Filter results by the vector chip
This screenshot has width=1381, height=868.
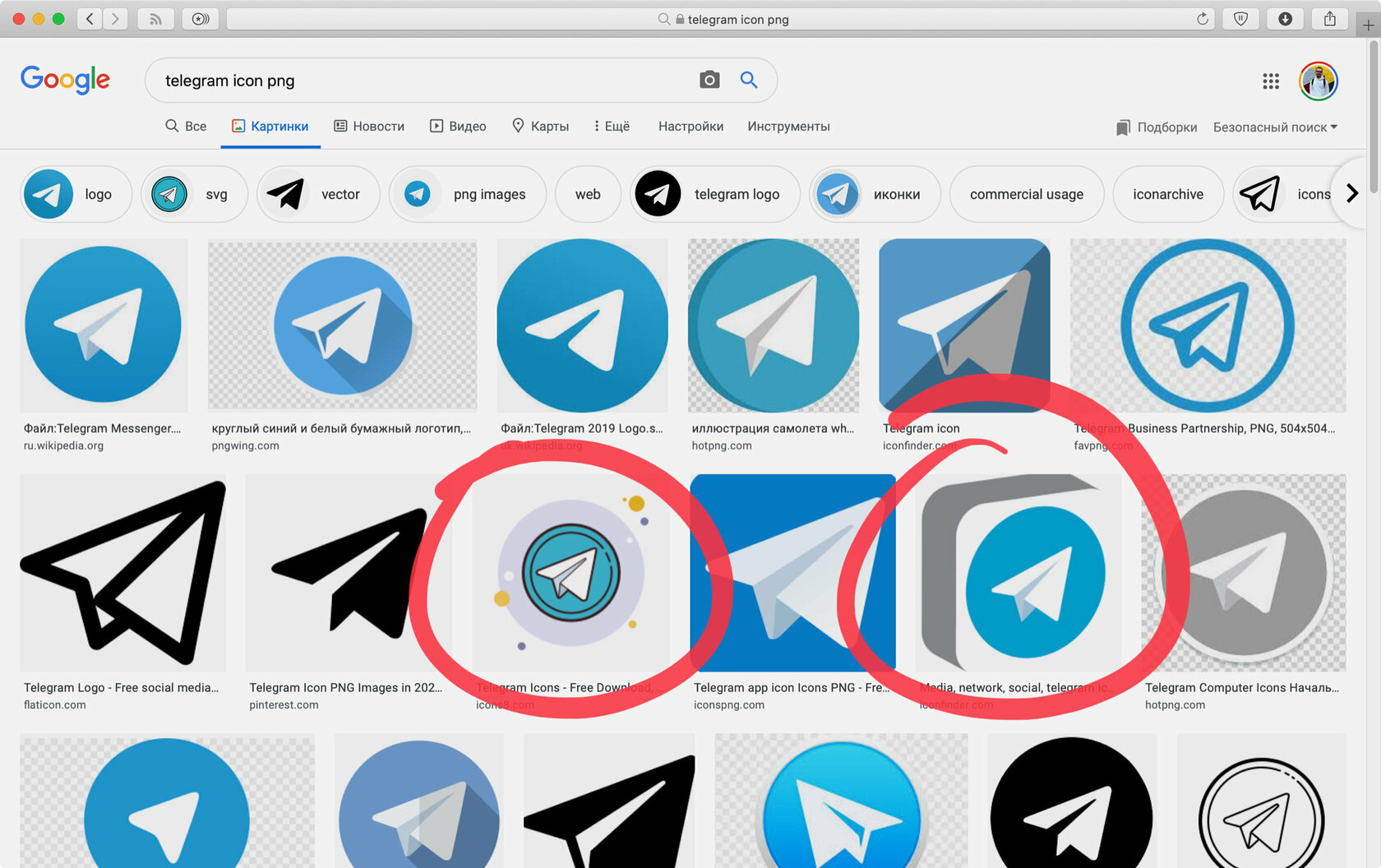pyautogui.click(x=318, y=194)
